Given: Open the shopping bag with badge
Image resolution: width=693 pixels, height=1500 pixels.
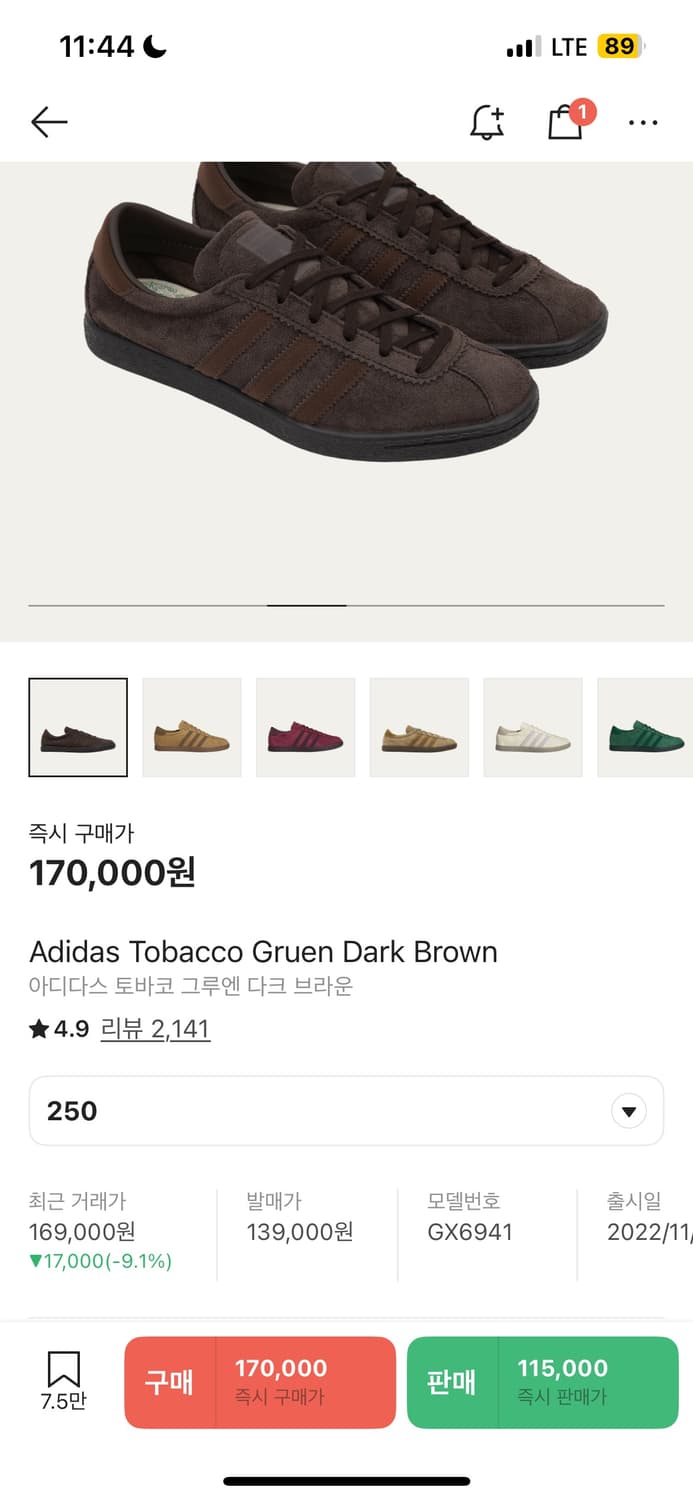Looking at the screenshot, I should pos(568,120).
